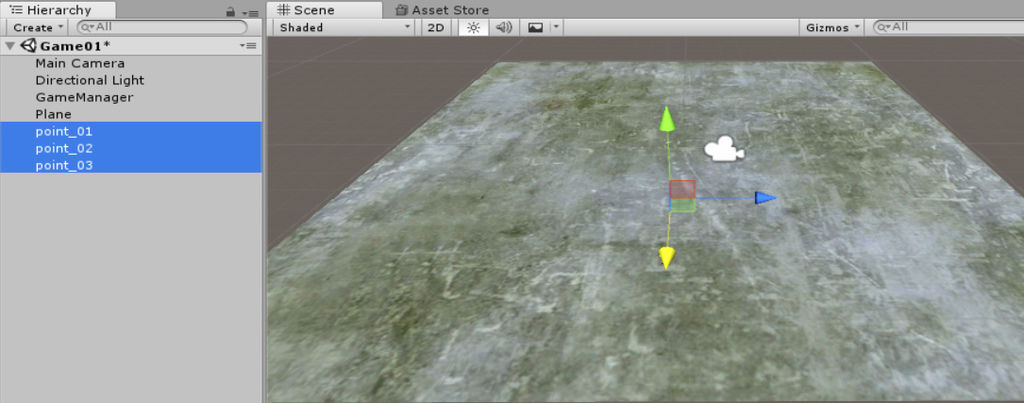
Task: Click the Hierarchy search field
Action: coord(162,27)
